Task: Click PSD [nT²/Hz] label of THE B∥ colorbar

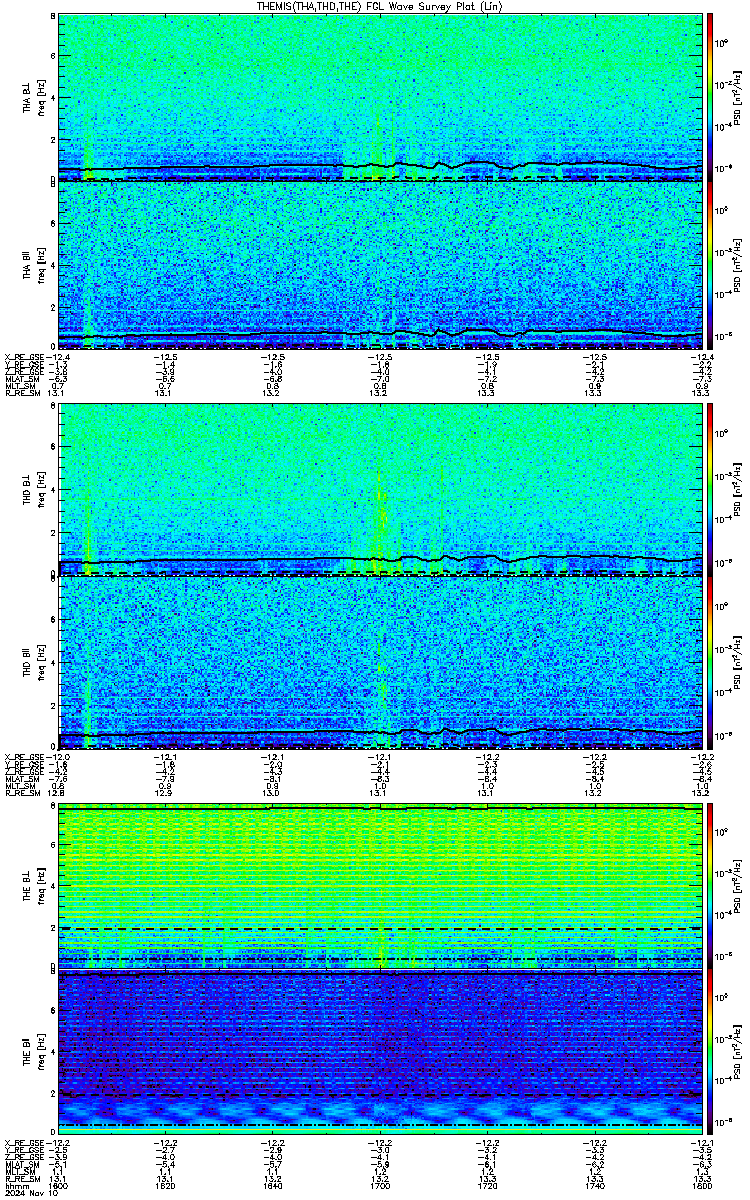Action: (x=736, y=1054)
